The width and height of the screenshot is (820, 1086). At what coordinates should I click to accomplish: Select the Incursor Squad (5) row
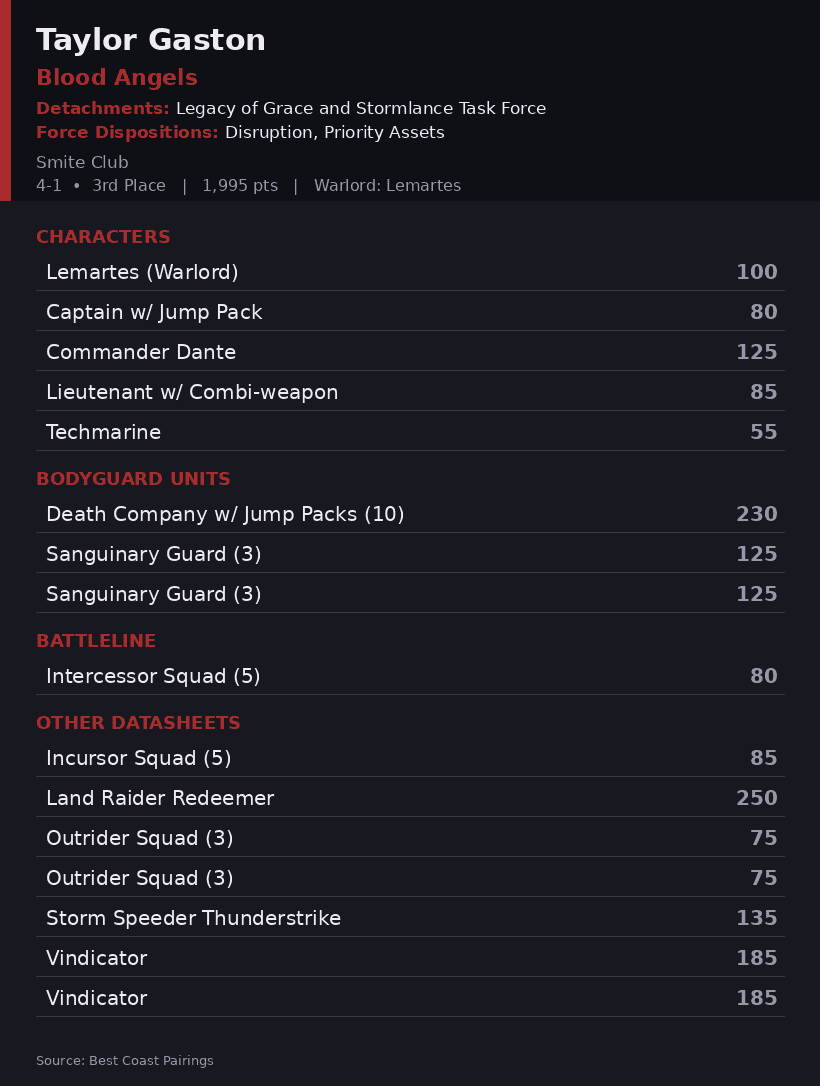(410, 758)
